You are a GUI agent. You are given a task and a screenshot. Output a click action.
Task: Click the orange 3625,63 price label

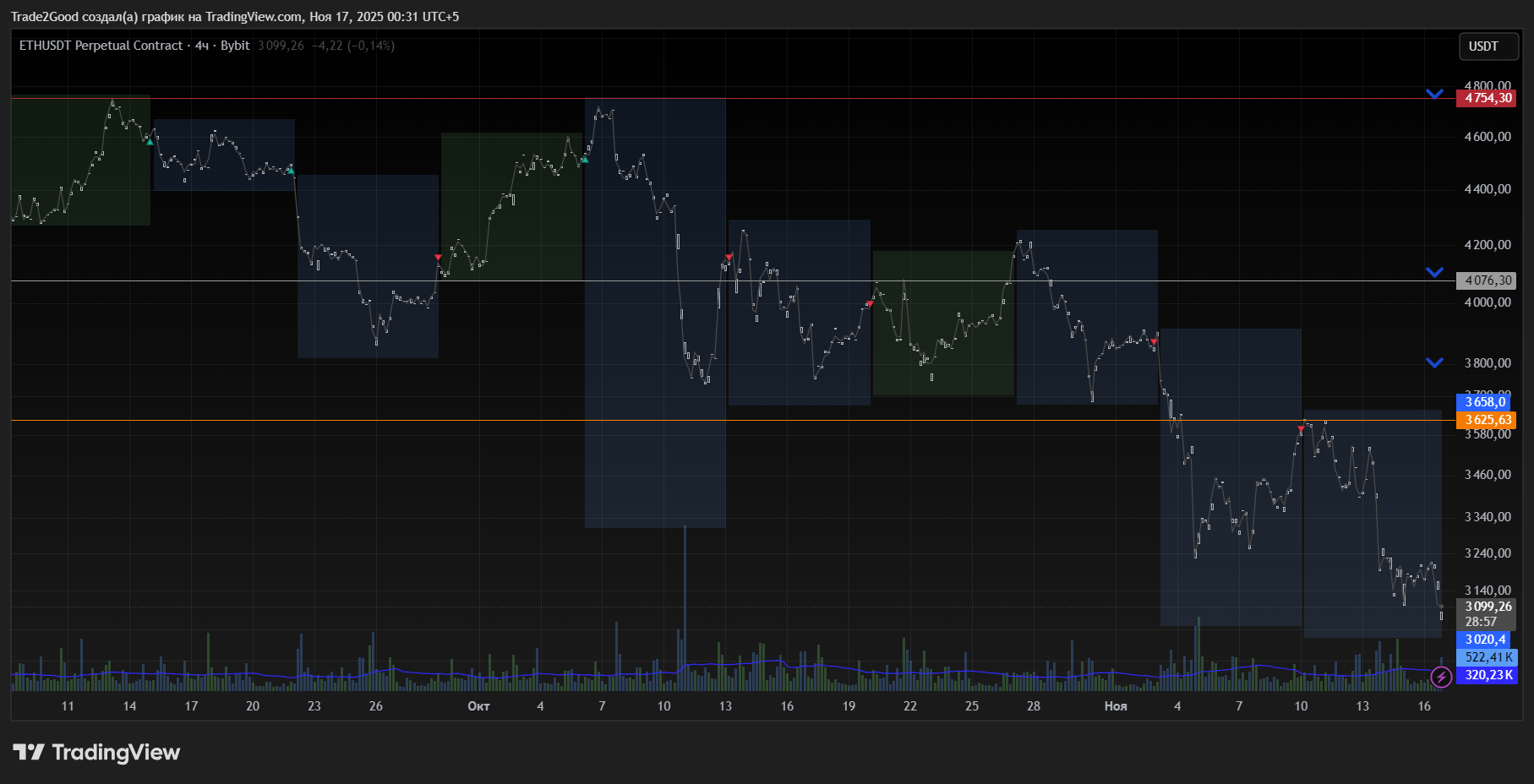point(1487,420)
